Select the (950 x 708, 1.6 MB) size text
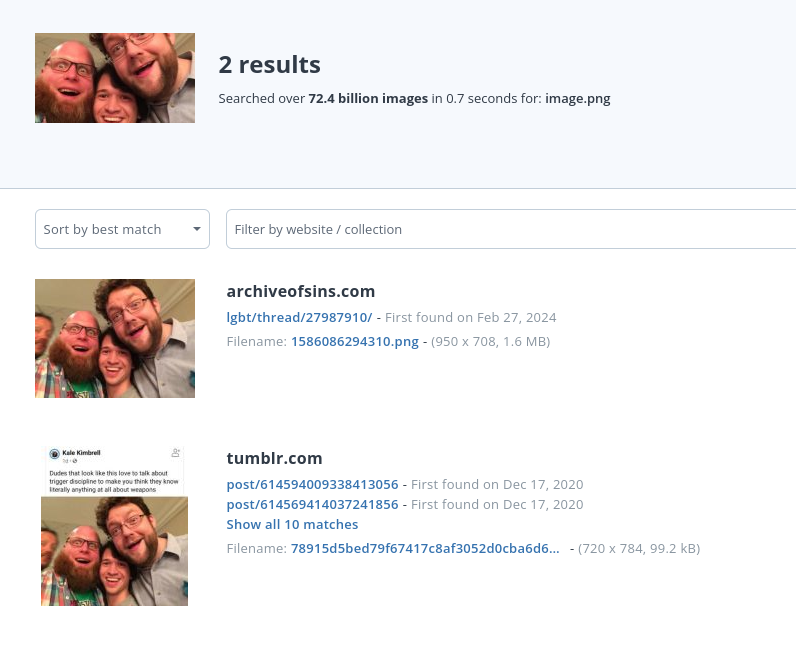796x648 pixels. click(x=490, y=341)
